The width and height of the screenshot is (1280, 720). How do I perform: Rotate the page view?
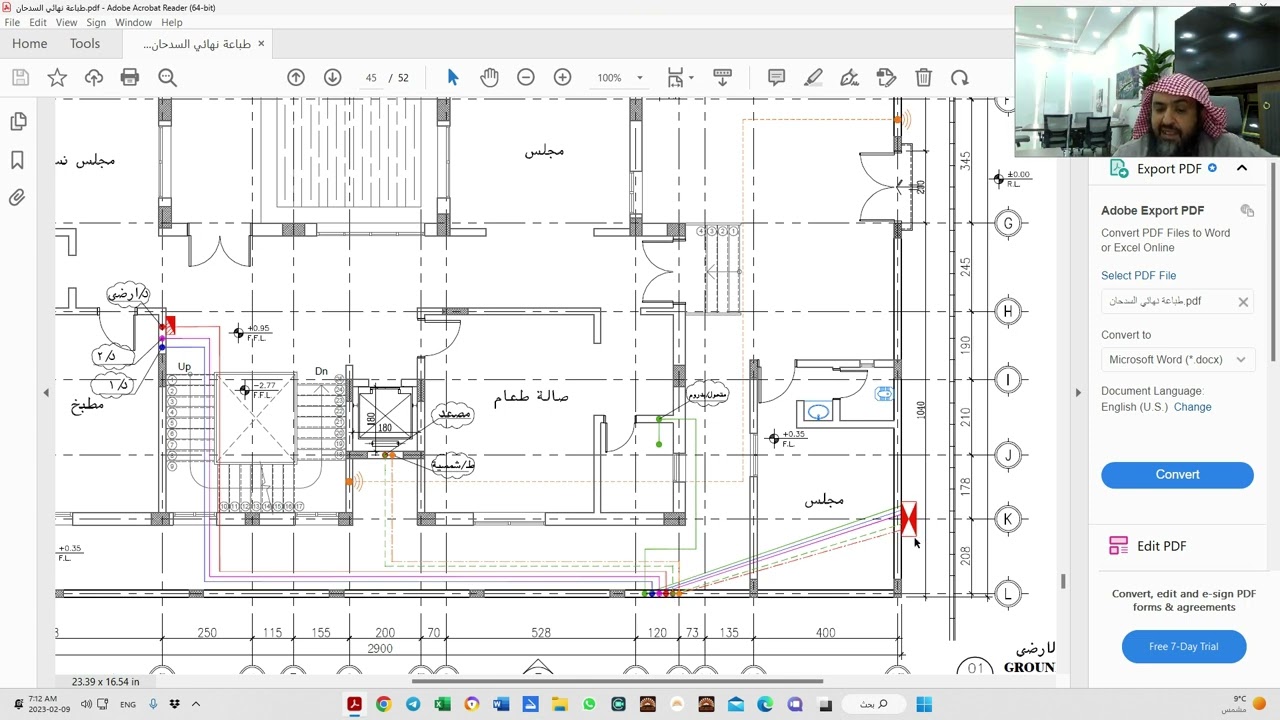tap(960, 78)
